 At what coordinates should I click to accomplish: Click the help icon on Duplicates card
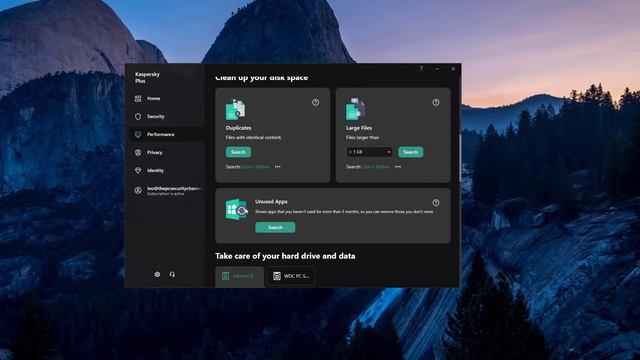(x=316, y=102)
